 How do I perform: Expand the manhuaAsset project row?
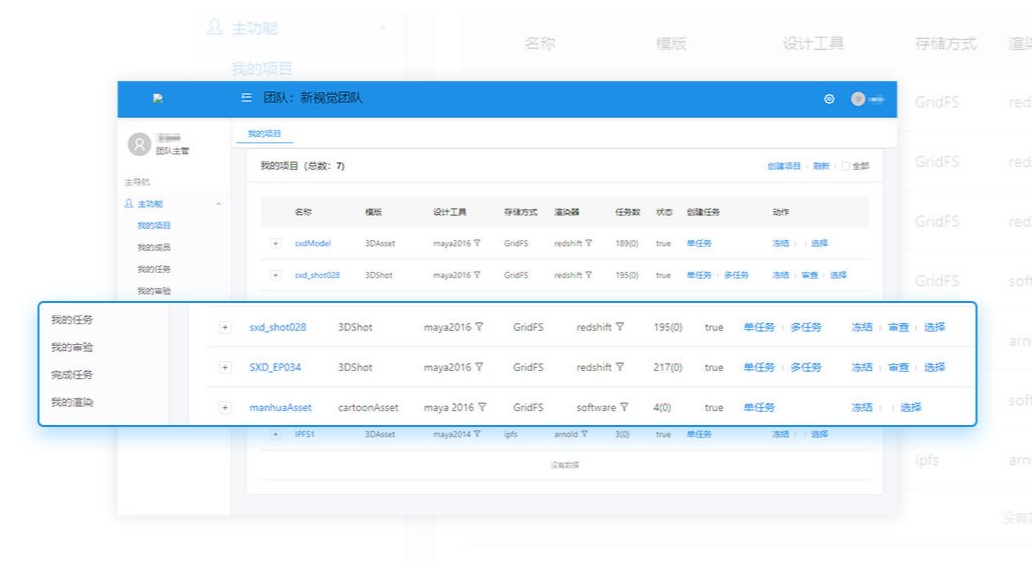point(225,407)
